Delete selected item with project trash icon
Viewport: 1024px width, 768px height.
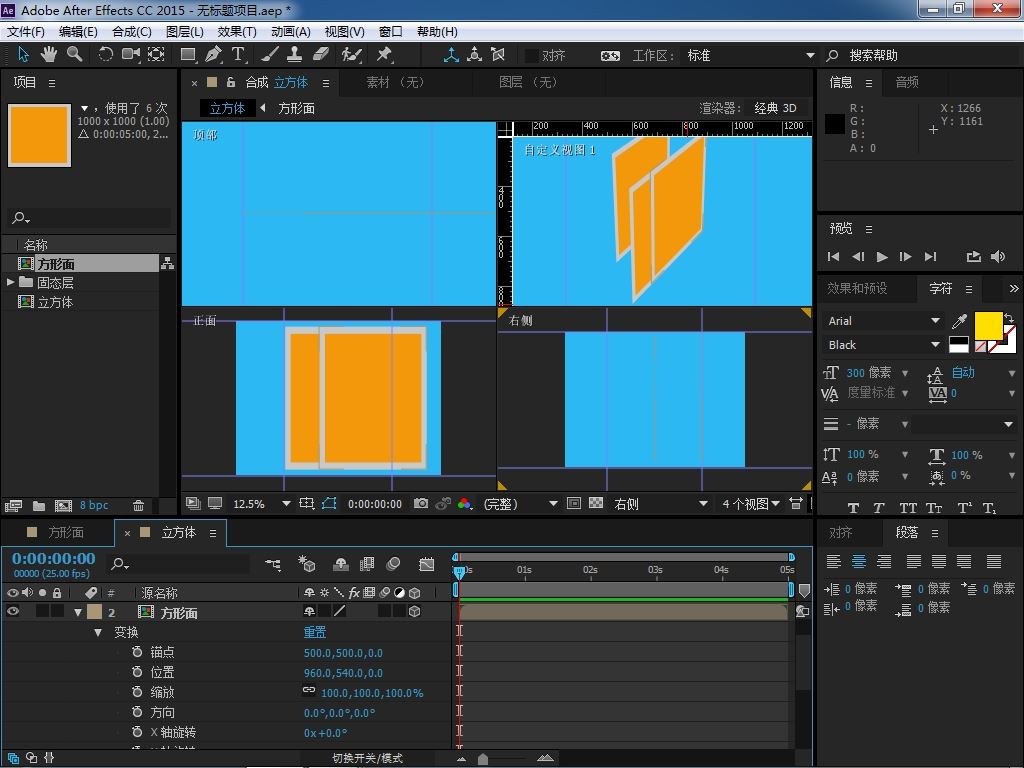pyautogui.click(x=139, y=506)
